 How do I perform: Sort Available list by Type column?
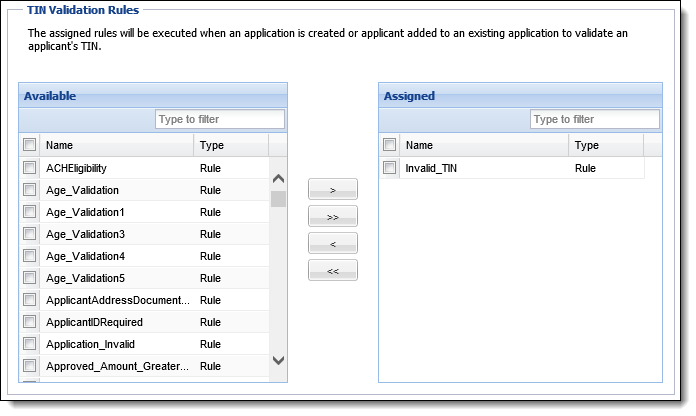pyautogui.click(x=231, y=145)
